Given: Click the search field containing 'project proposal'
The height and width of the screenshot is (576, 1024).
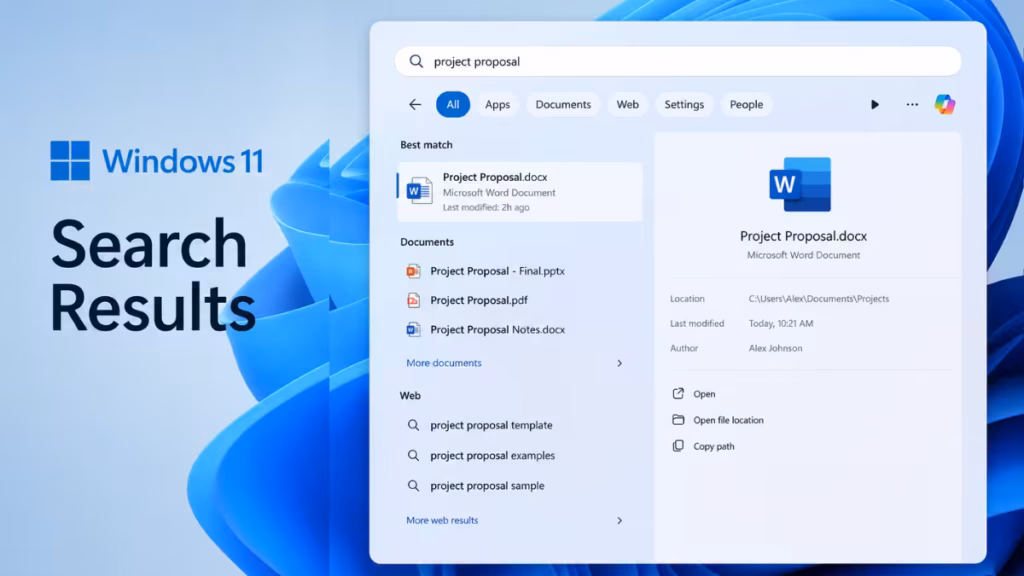Looking at the screenshot, I should (x=677, y=61).
